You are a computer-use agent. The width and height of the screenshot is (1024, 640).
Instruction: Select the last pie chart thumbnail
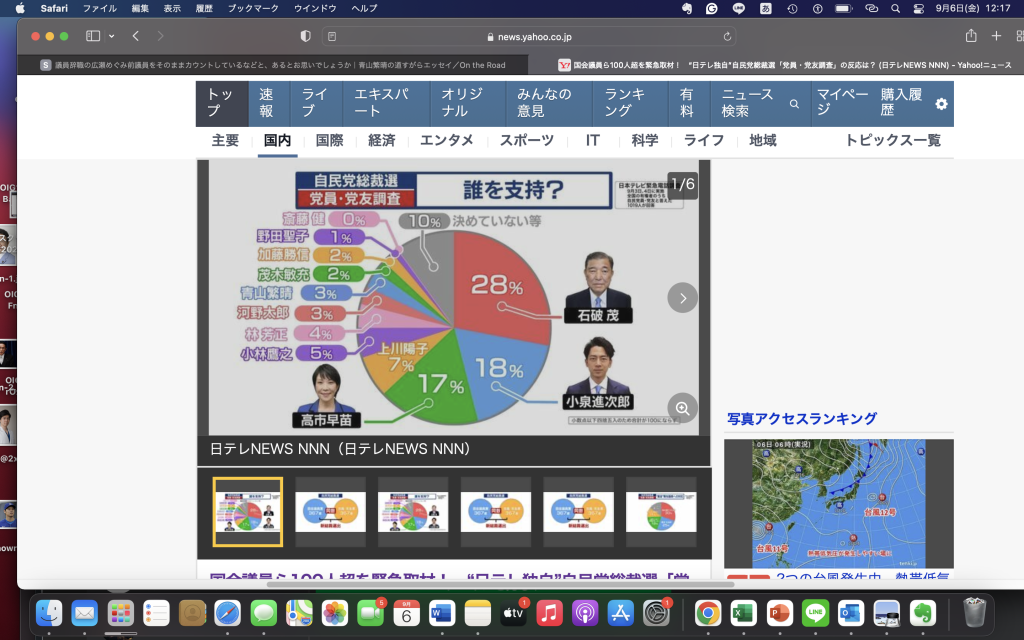pyautogui.click(x=660, y=511)
